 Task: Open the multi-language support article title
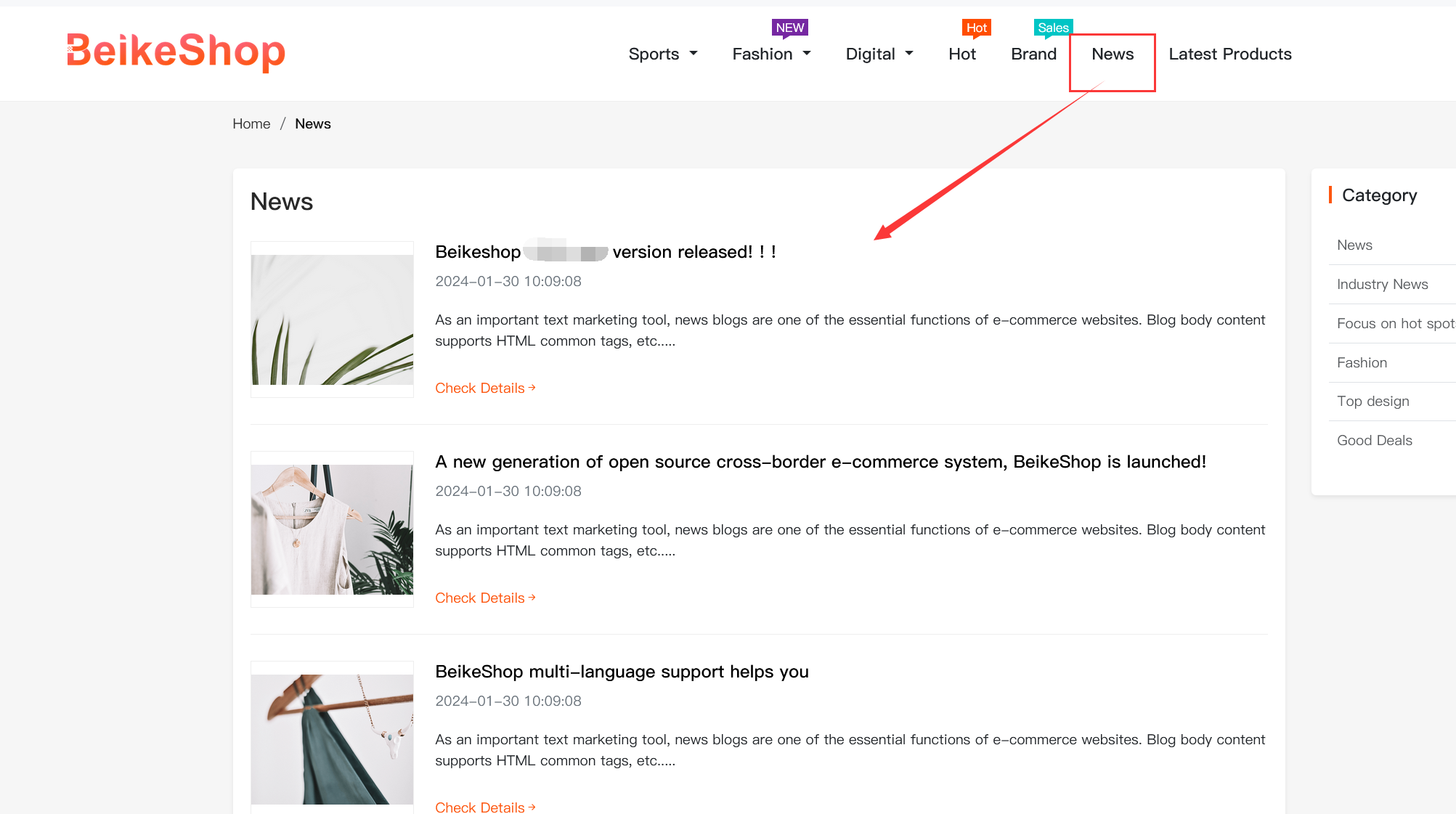pyautogui.click(x=622, y=672)
